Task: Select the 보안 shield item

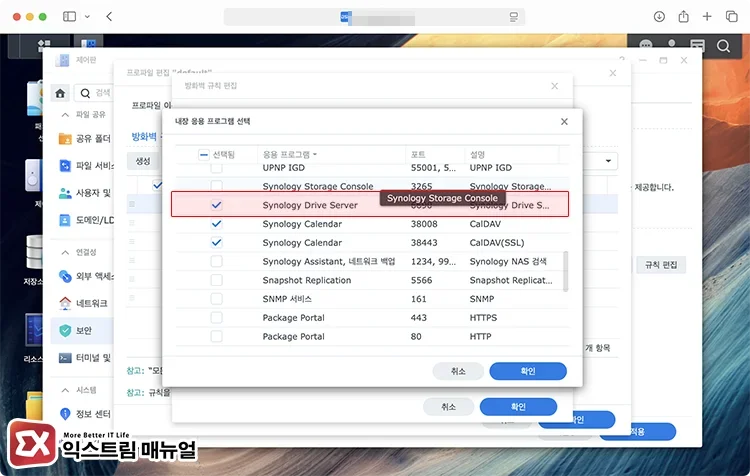Action: point(85,329)
